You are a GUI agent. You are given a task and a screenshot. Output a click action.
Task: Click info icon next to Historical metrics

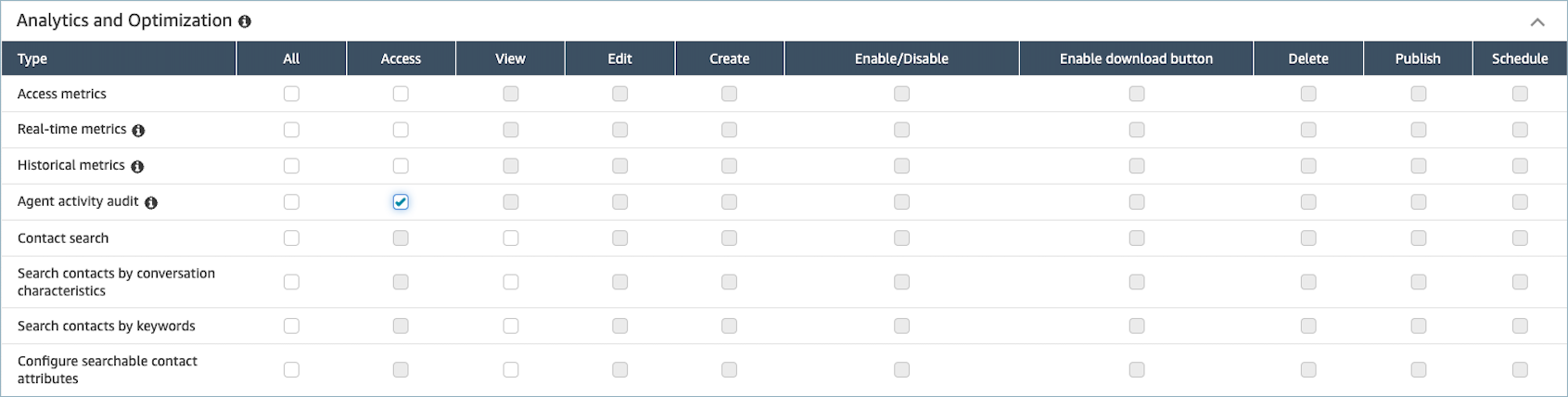point(137,167)
